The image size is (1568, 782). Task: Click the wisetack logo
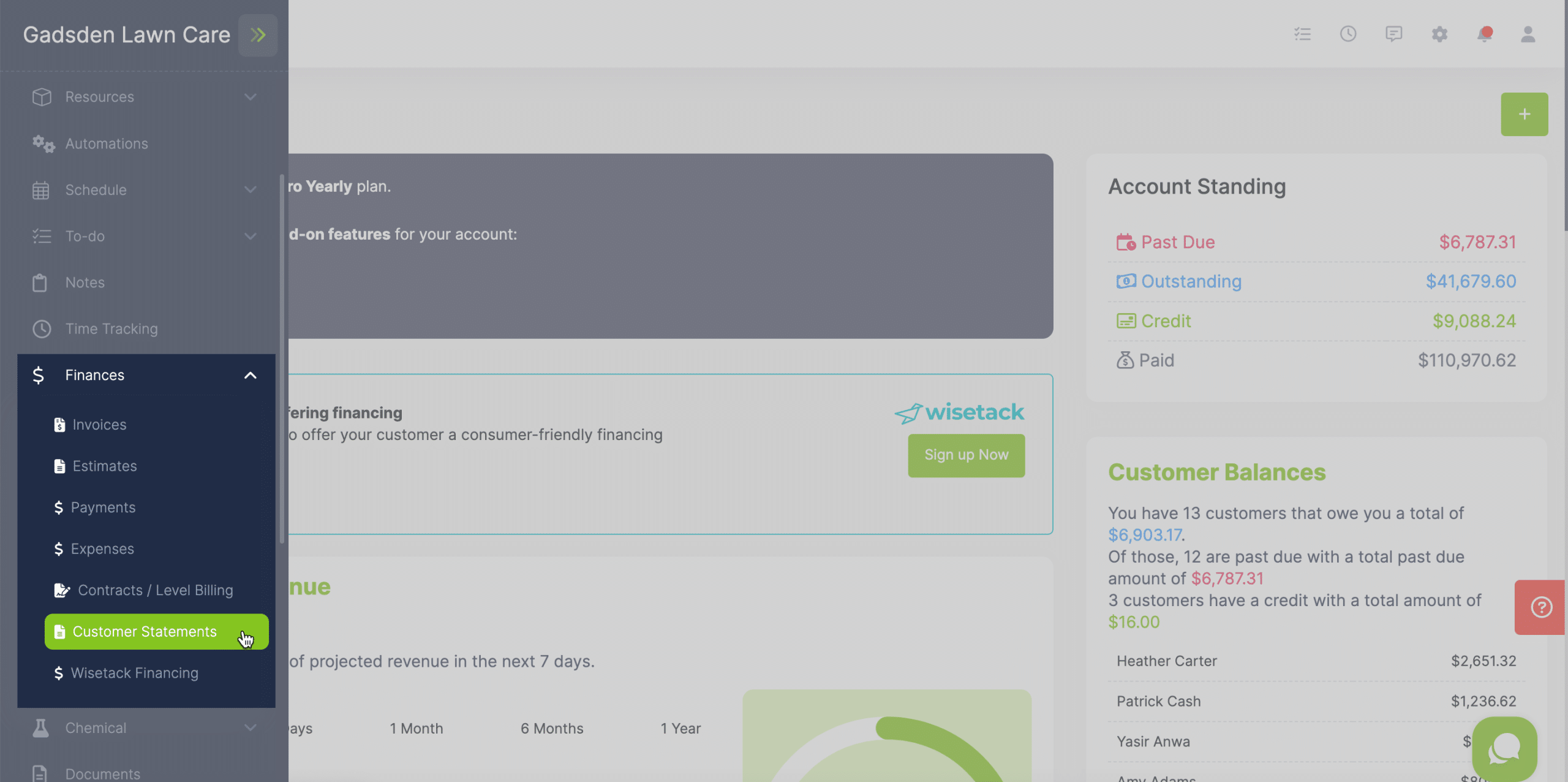[x=959, y=413]
